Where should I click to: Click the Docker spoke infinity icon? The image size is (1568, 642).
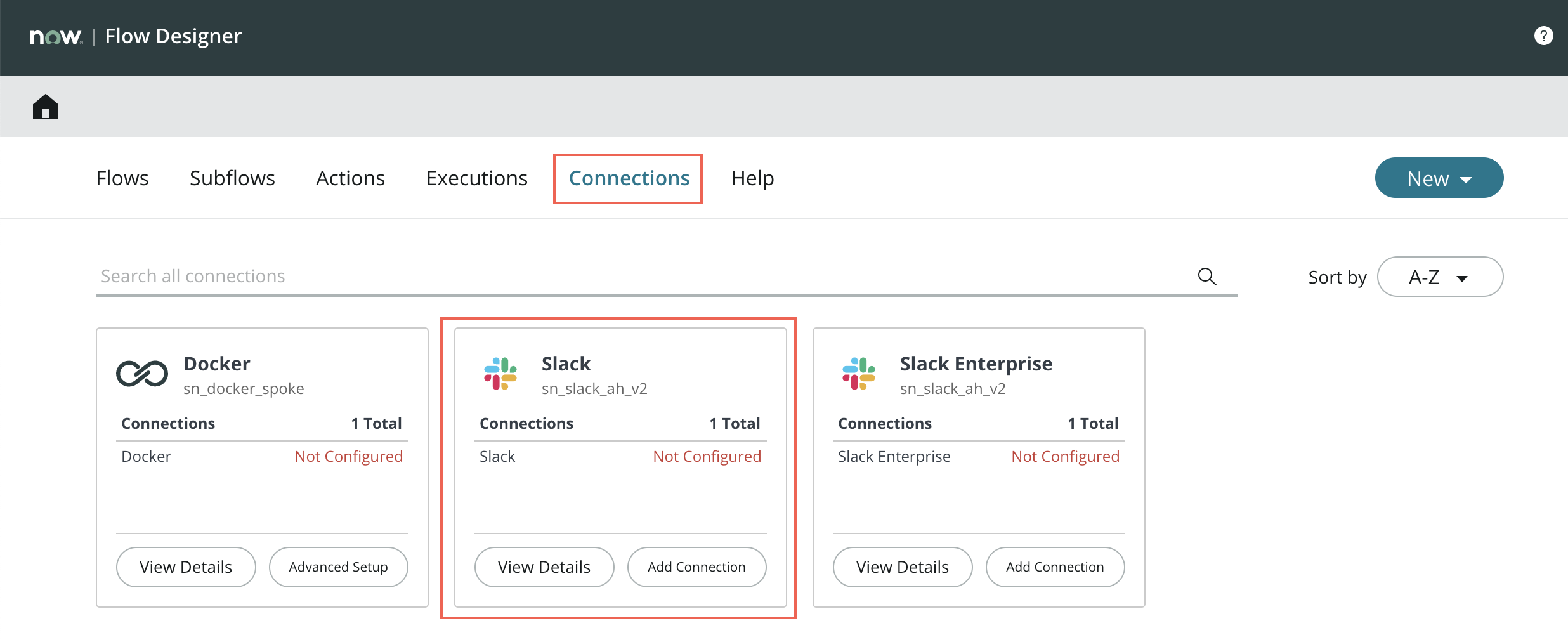(142, 374)
